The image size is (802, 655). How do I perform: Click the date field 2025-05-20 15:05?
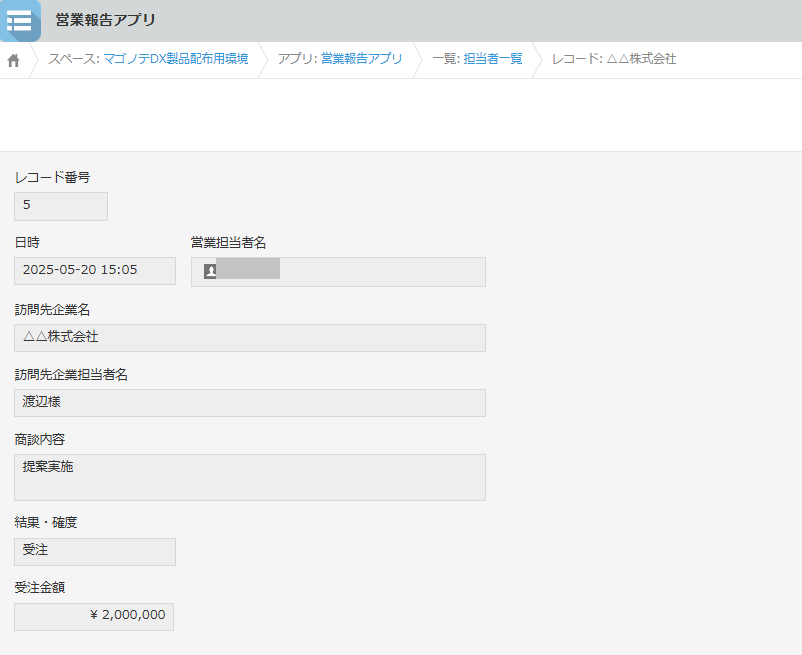click(x=95, y=271)
